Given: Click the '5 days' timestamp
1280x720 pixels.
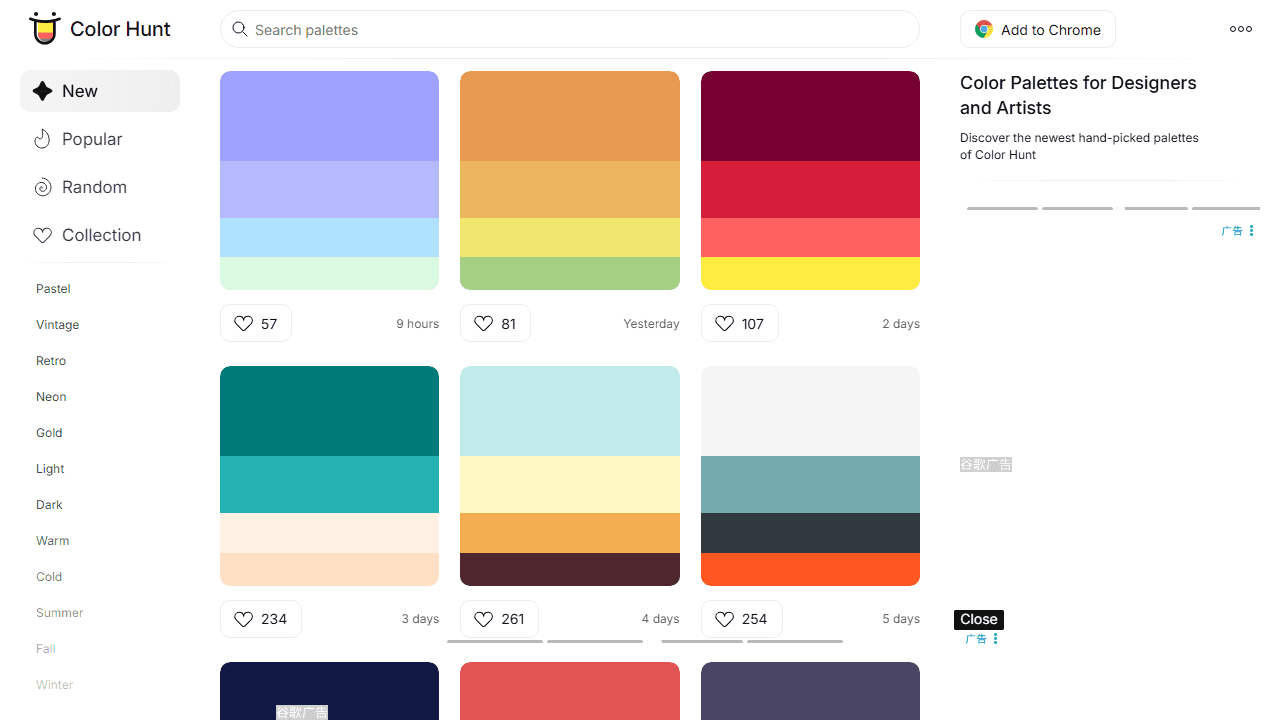Looking at the screenshot, I should 901,619.
